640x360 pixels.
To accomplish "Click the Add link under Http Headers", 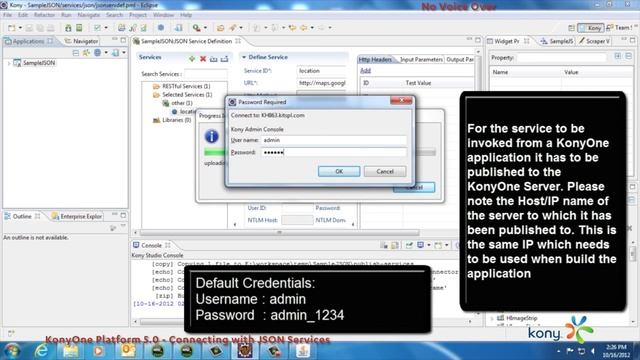I will click(365, 71).
